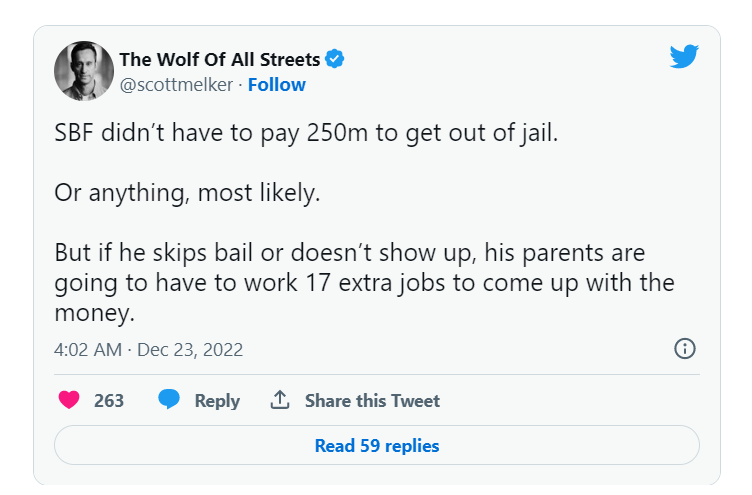752x495 pixels.
Task: Like the tweet with the heart icon
Action: [69, 400]
